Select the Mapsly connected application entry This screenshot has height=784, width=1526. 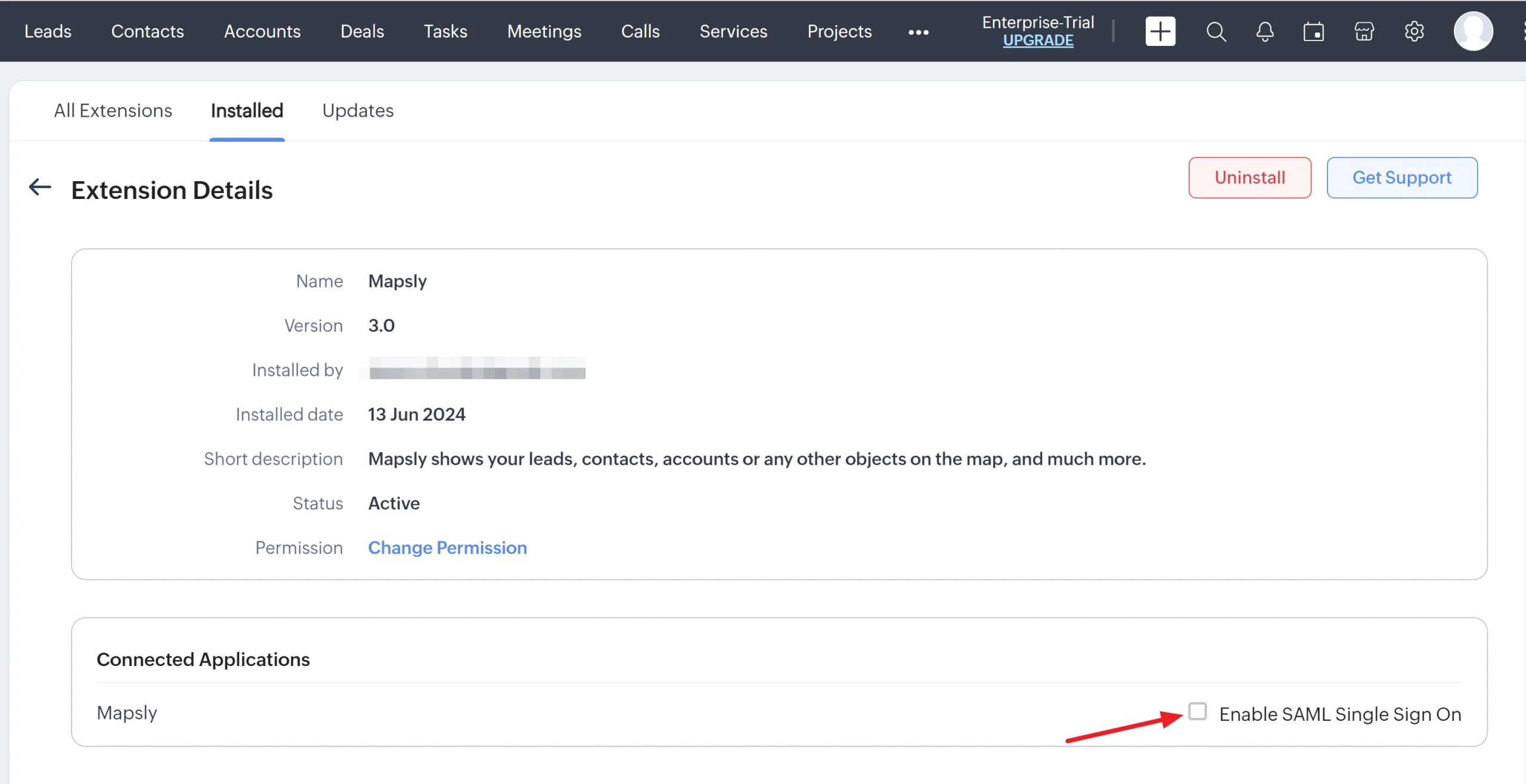(127, 712)
